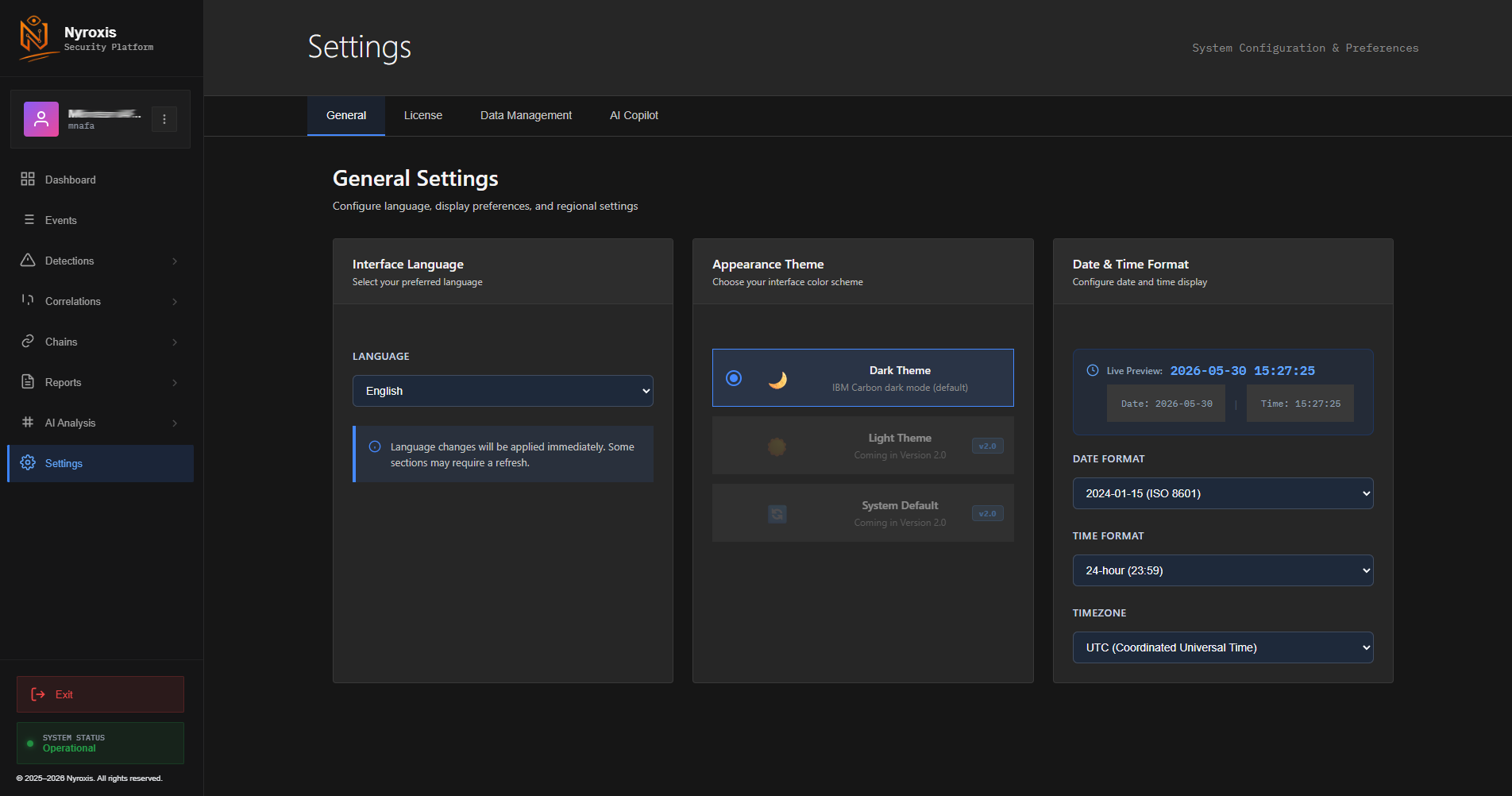Click the Detections sidebar label
1512x796 pixels.
pos(69,261)
